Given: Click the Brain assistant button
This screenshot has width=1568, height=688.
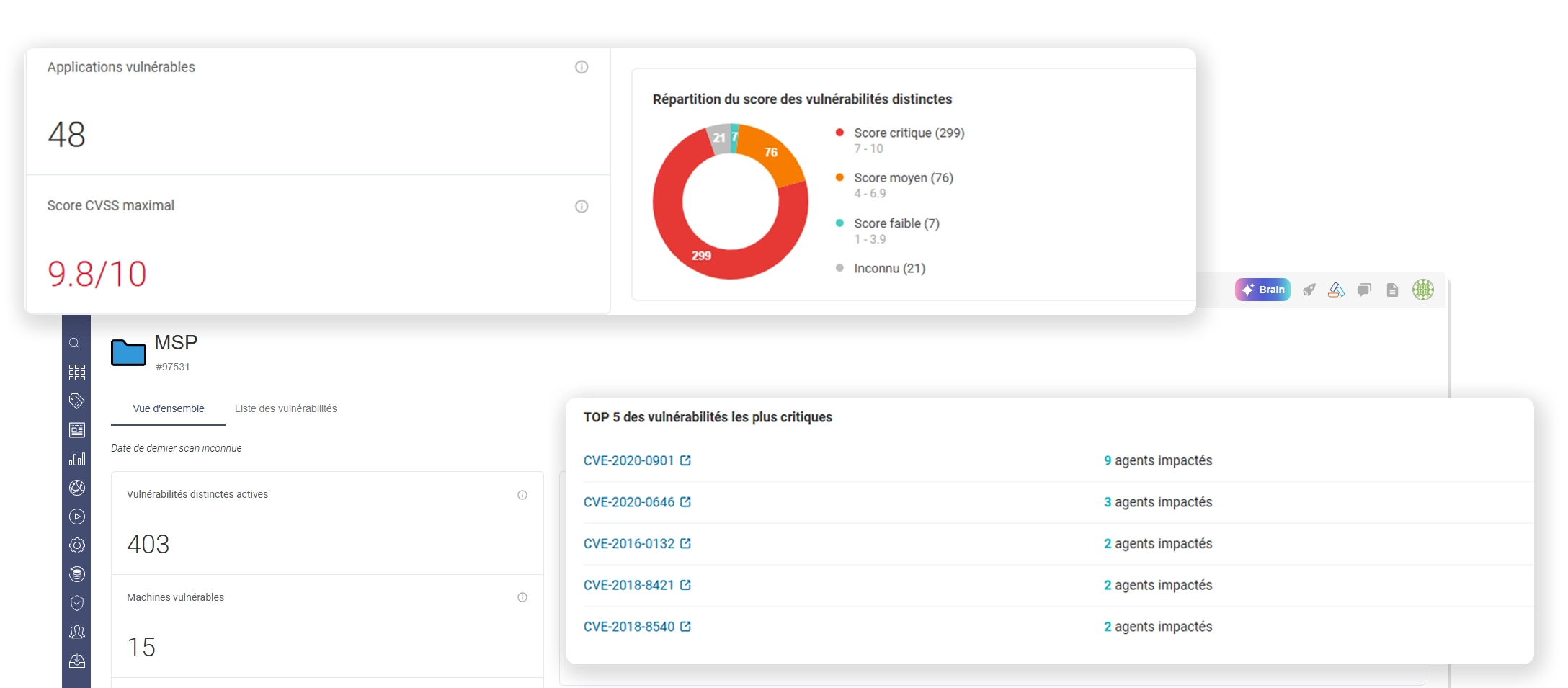Looking at the screenshot, I should tap(1262, 290).
